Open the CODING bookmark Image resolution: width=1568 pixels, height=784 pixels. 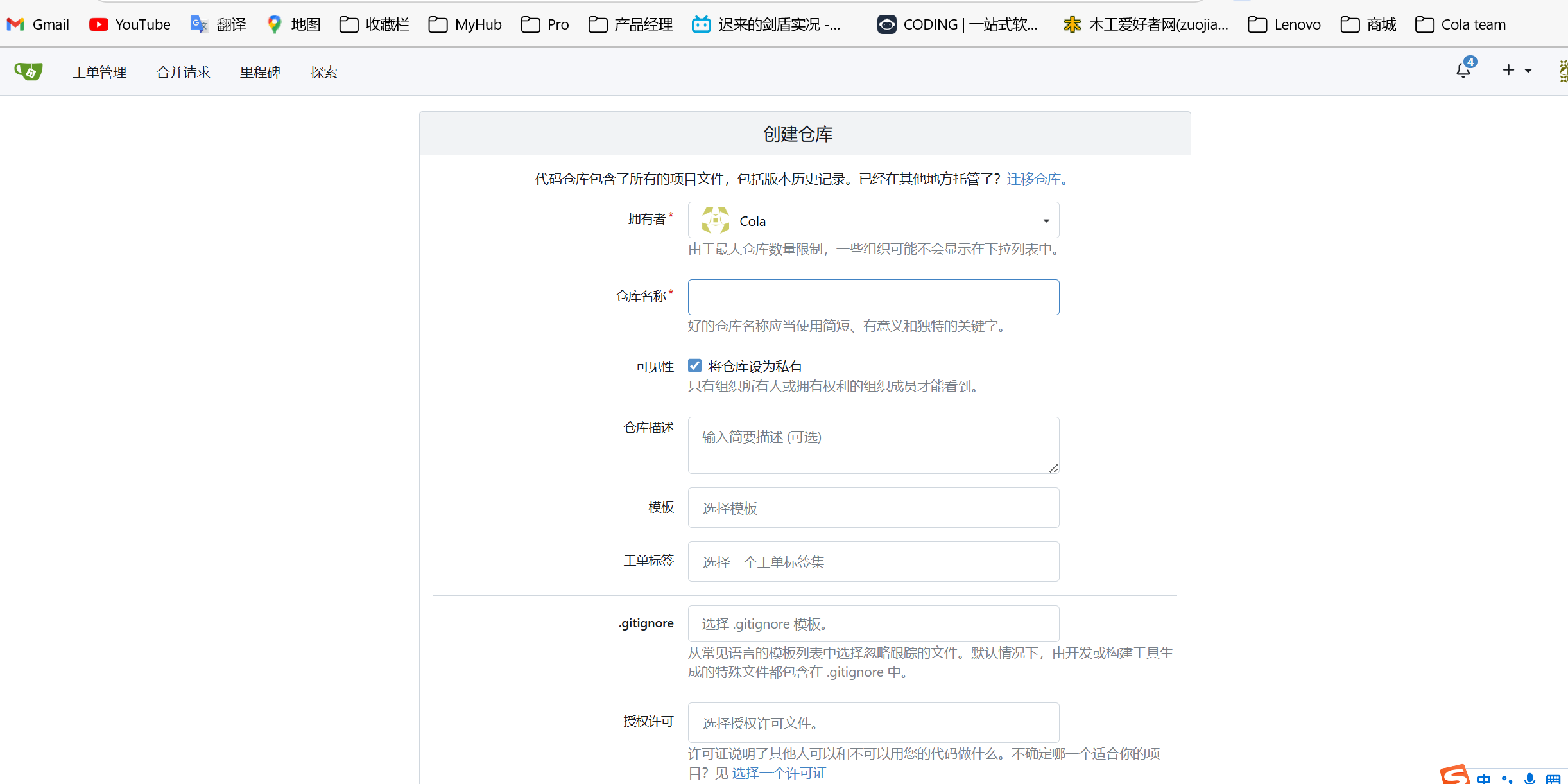(957, 24)
